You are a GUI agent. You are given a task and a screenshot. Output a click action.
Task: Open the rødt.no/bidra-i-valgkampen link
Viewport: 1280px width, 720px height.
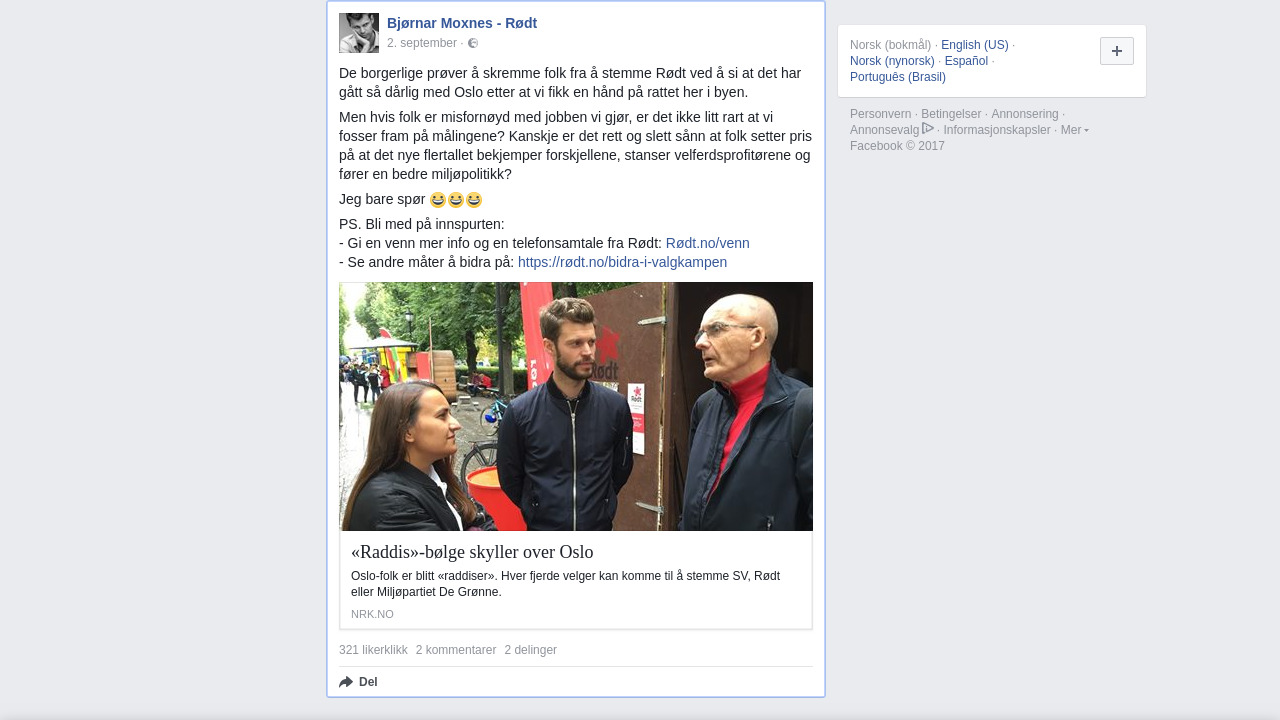[x=622, y=262]
